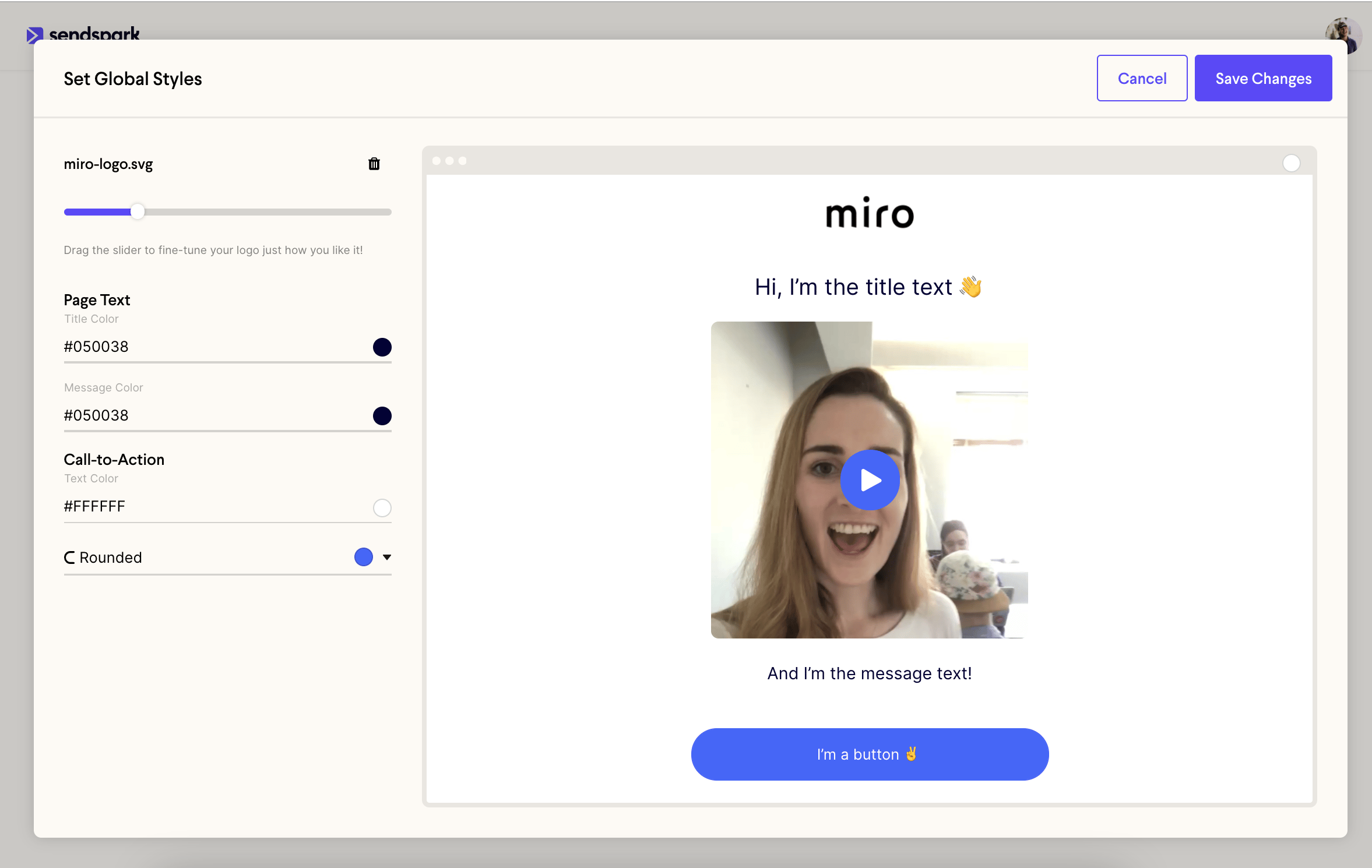Image resolution: width=1372 pixels, height=868 pixels.
Task: Click the "I'm a button" preview button
Action: point(870,754)
